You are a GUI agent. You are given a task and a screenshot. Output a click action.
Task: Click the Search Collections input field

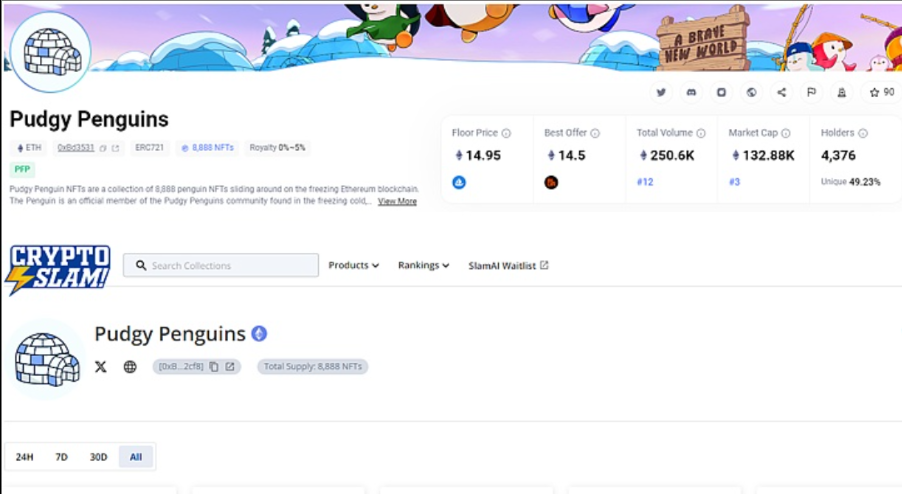(x=221, y=265)
